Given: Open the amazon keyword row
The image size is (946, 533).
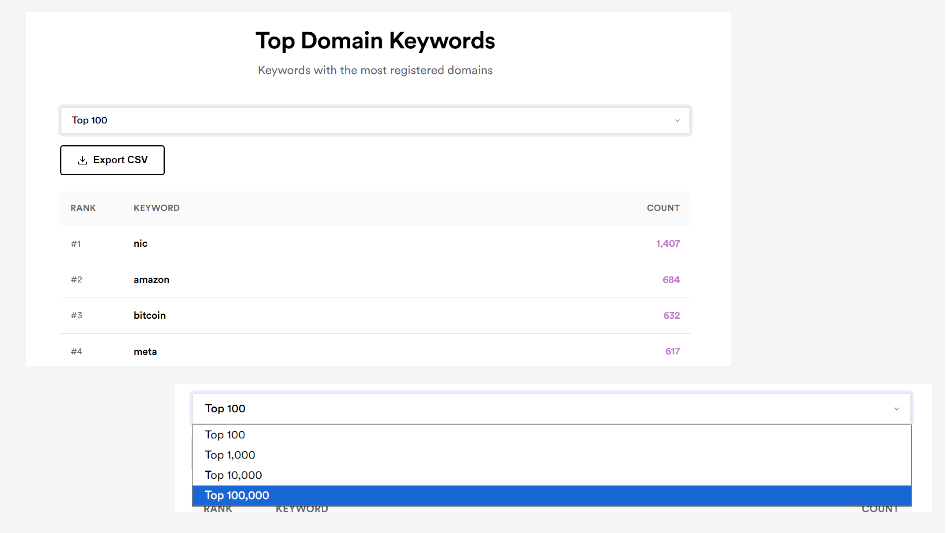Looking at the screenshot, I should [151, 280].
